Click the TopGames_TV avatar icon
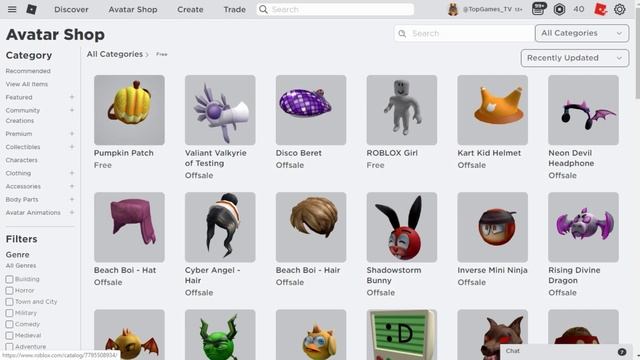640x360 pixels. tap(453, 9)
